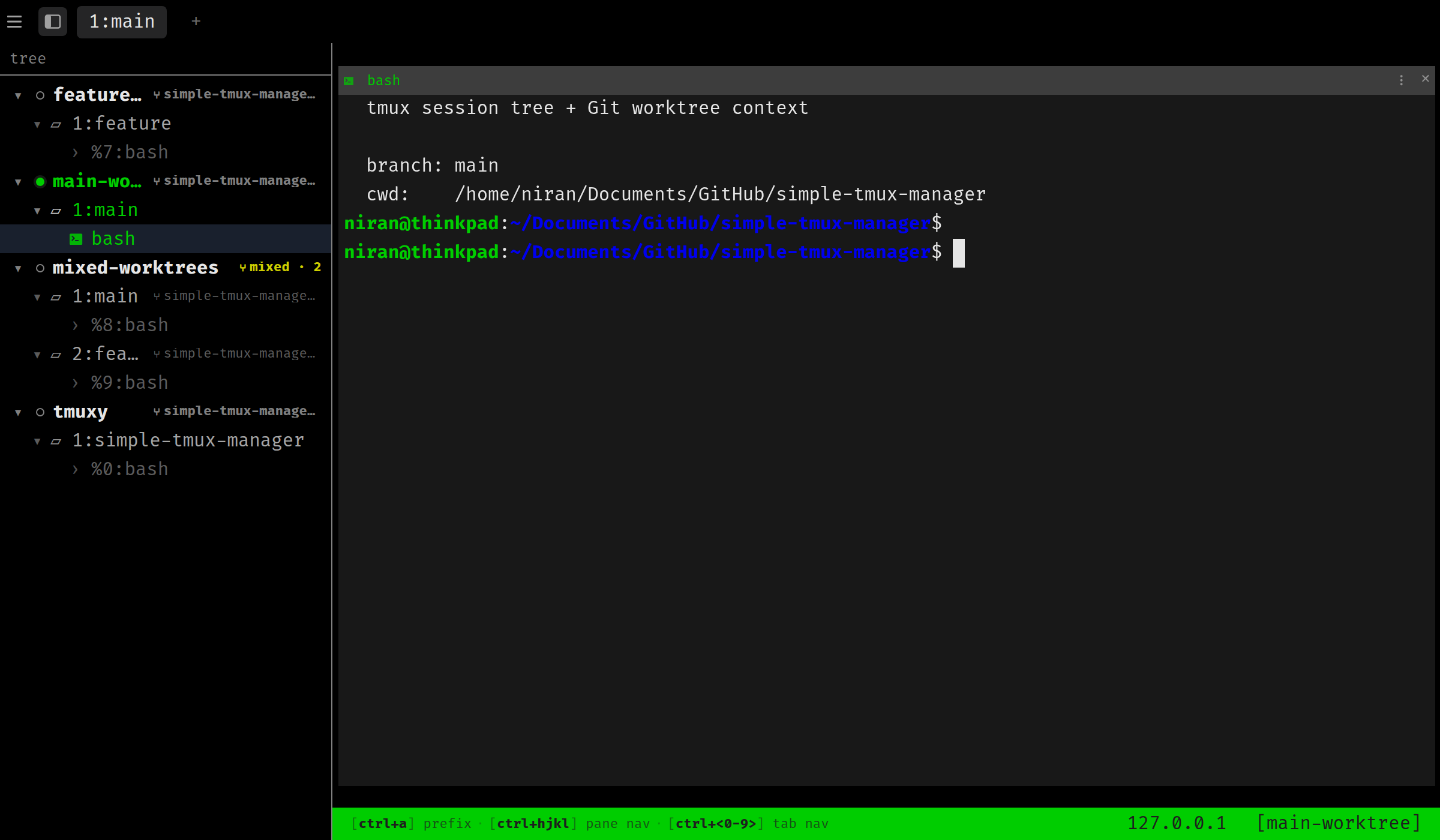Collapse the green 1:main window
The image size is (1440, 840).
[x=37, y=211]
